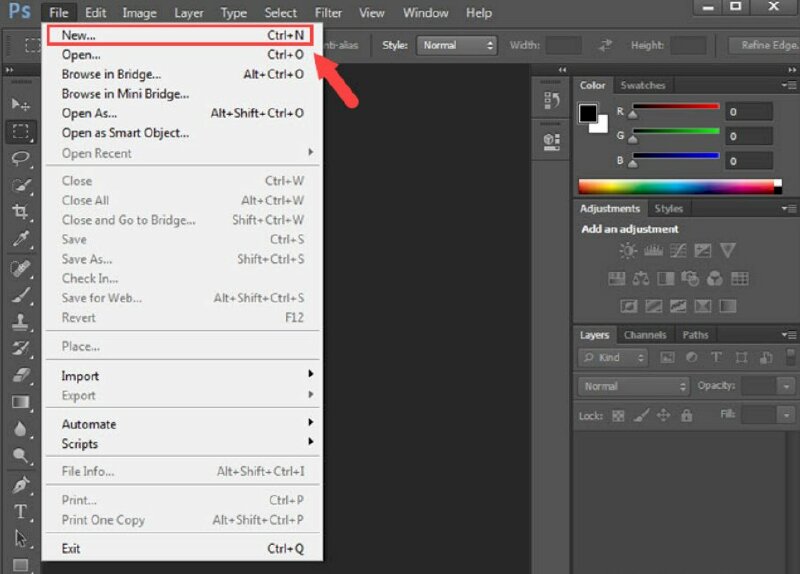Expand the Scripts submenu

pyautogui.click(x=183, y=444)
